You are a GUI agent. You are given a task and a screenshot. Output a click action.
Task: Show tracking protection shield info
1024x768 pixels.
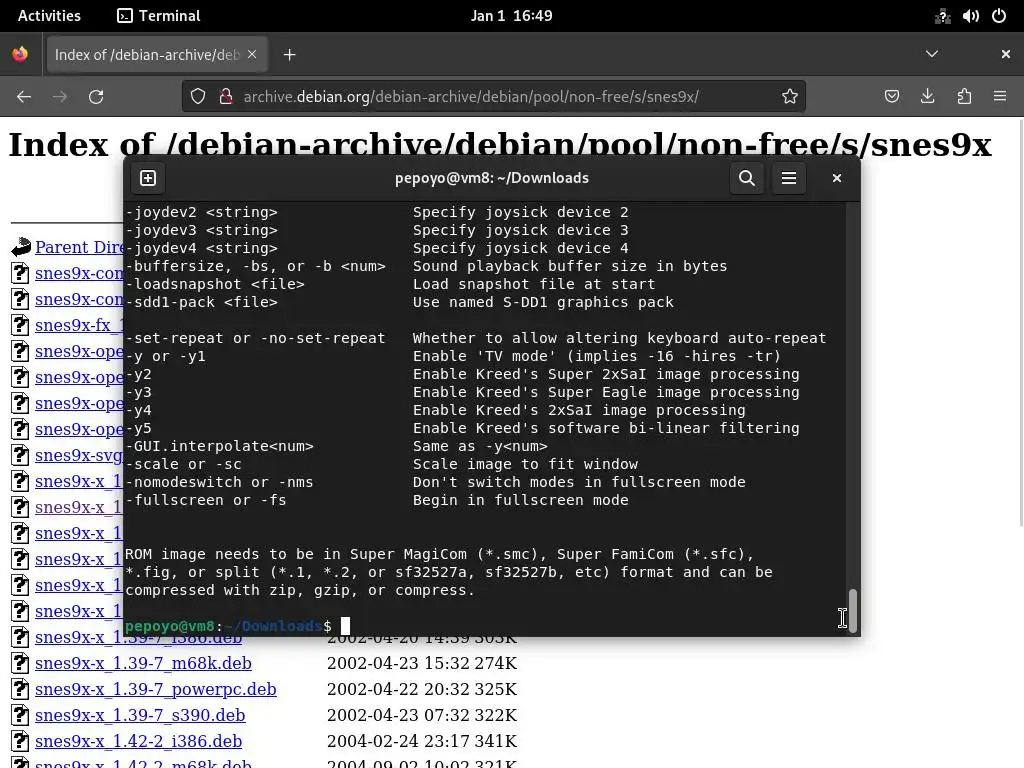click(x=198, y=97)
